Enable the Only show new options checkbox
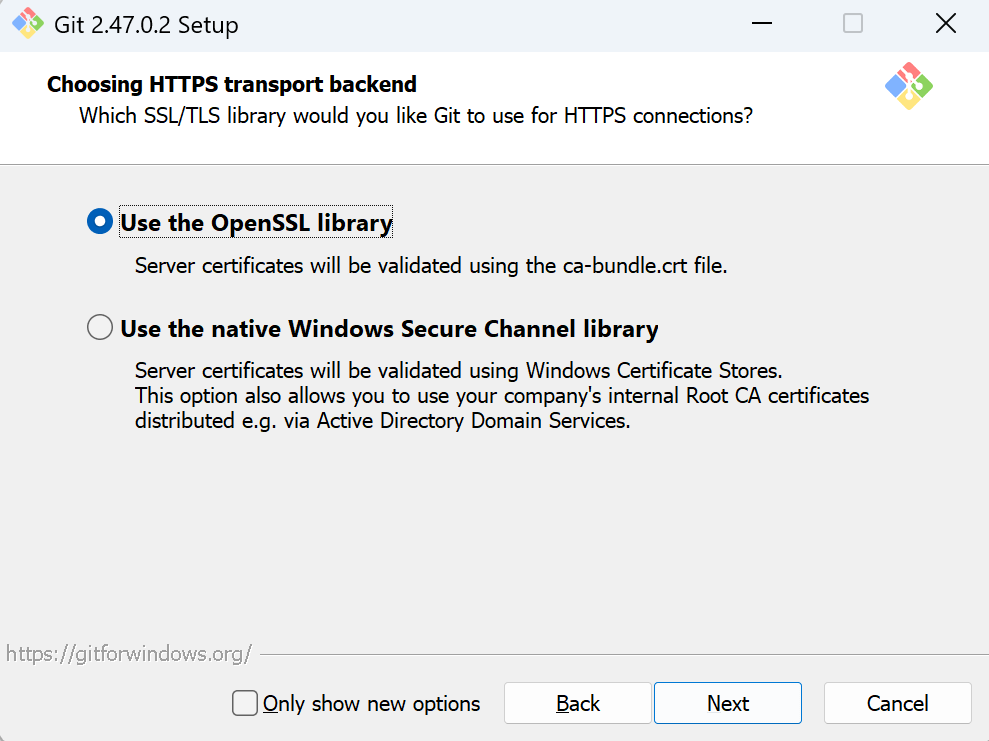Screen dimensions: 989x741 tap(245, 703)
